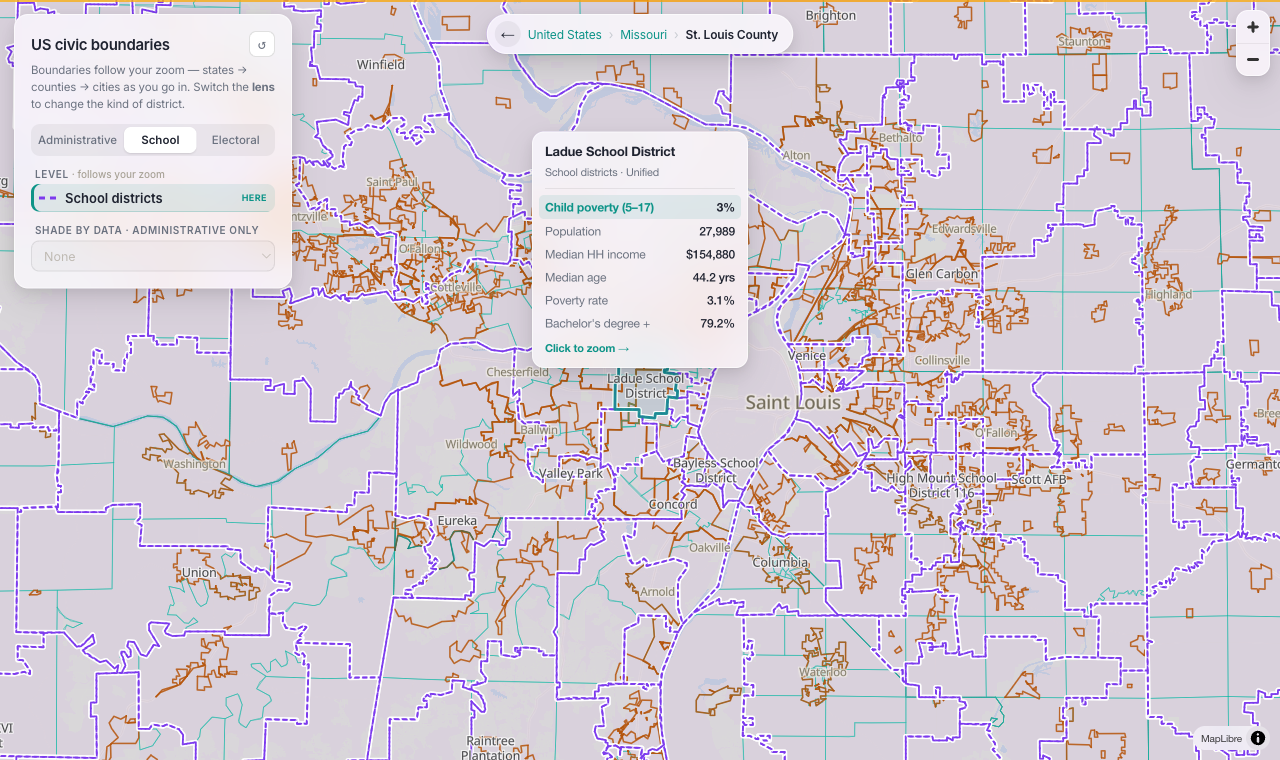The height and width of the screenshot is (760, 1280).
Task: Click the Highland label on map
Action: click(1168, 294)
